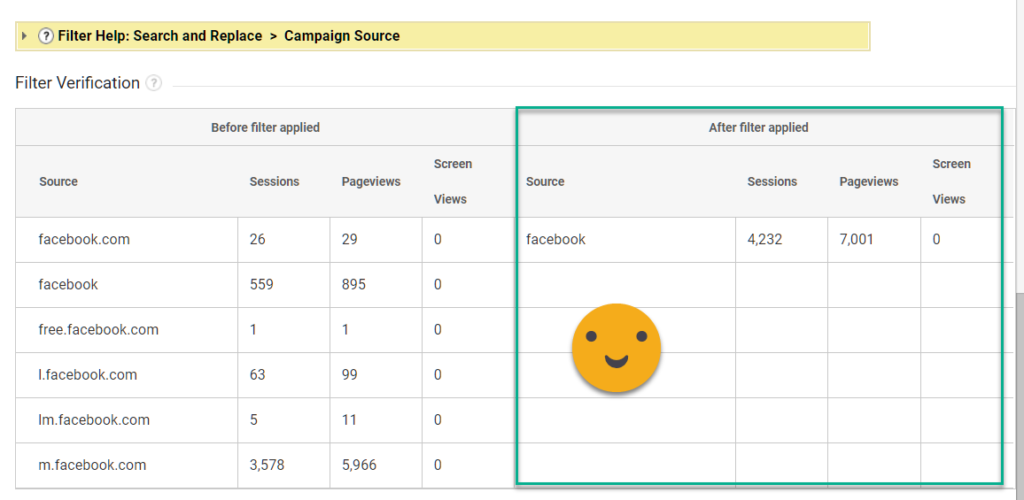Click the 29 pageviews value

click(349, 240)
